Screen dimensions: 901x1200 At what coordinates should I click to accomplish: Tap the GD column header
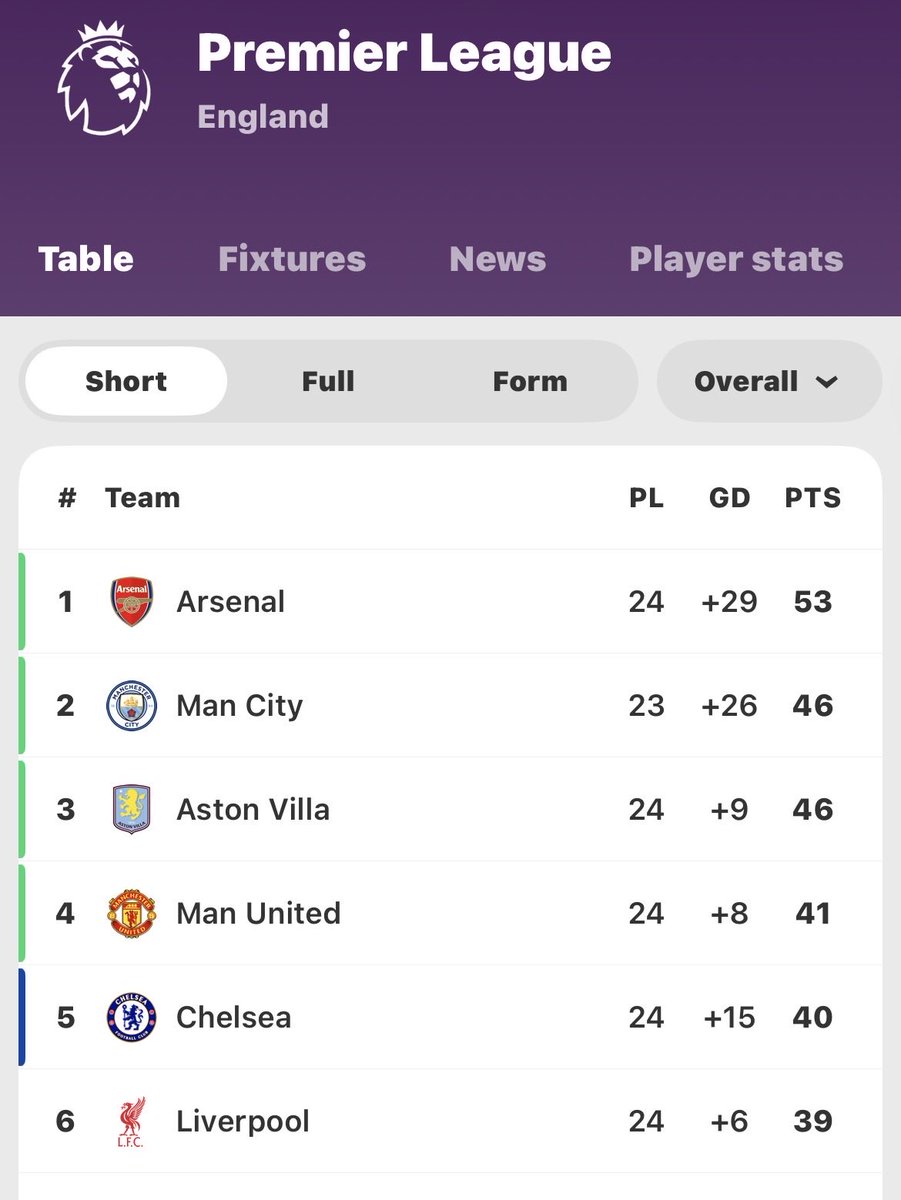729,498
